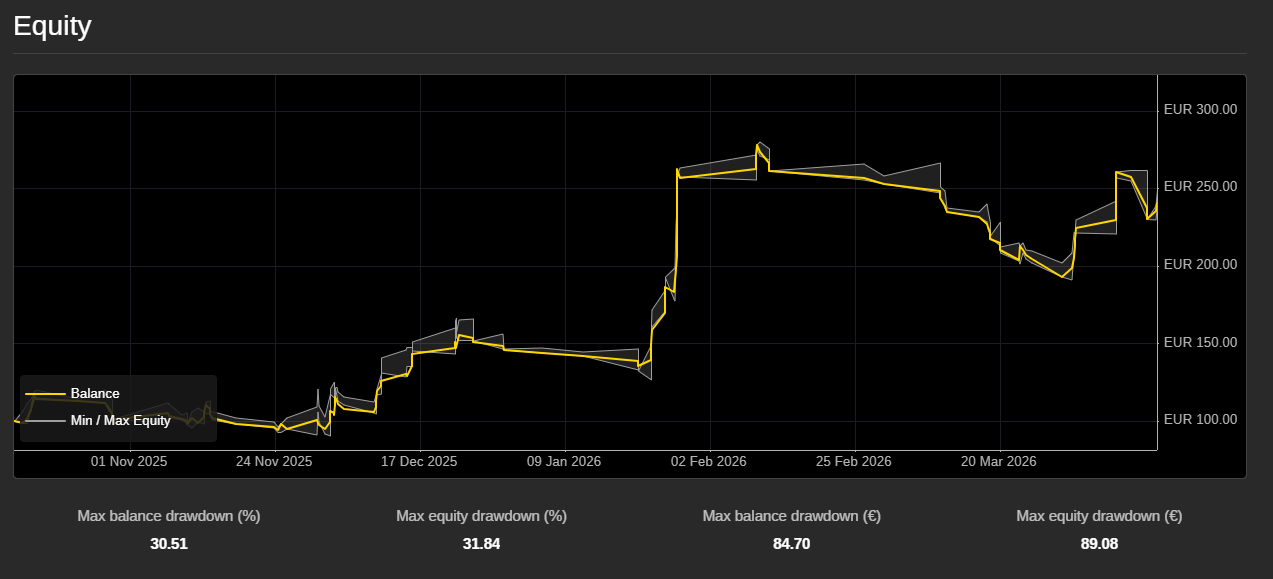1273x579 pixels.
Task: Click the yellow Balance line marker in legend
Action: point(45,393)
